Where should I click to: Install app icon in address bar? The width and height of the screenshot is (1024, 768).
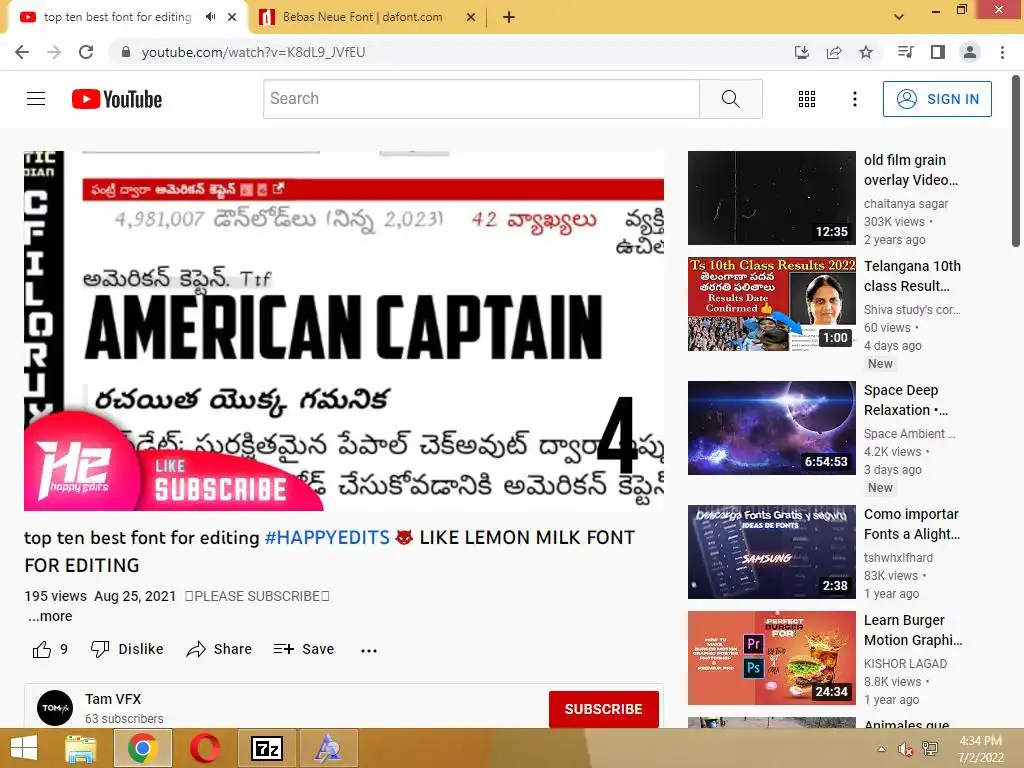point(802,52)
